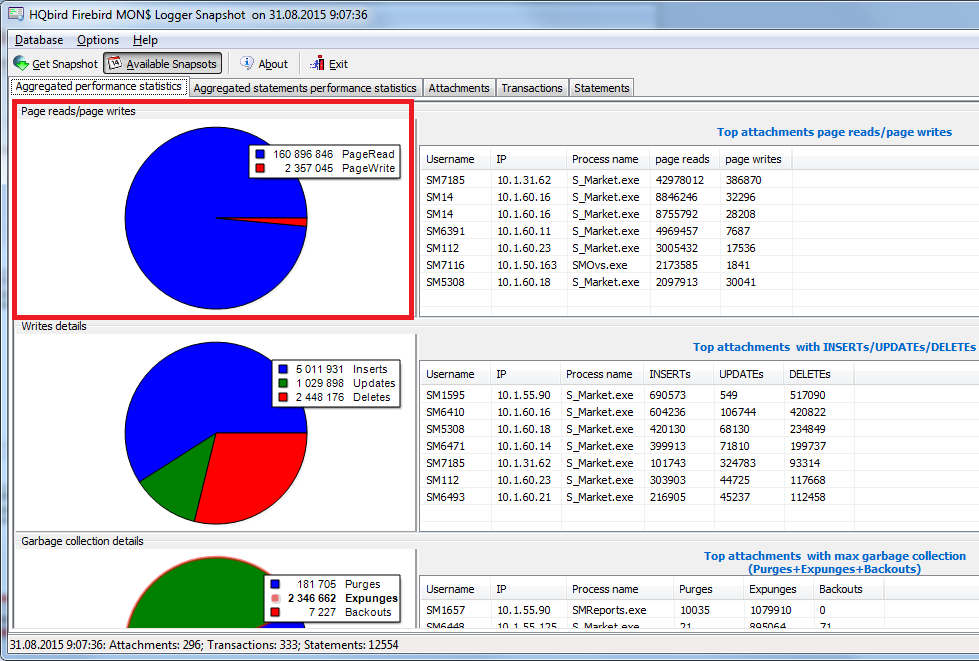This screenshot has height=661, width=979.
Task: Select username SM6493 in writes table
Action: pos(445,497)
